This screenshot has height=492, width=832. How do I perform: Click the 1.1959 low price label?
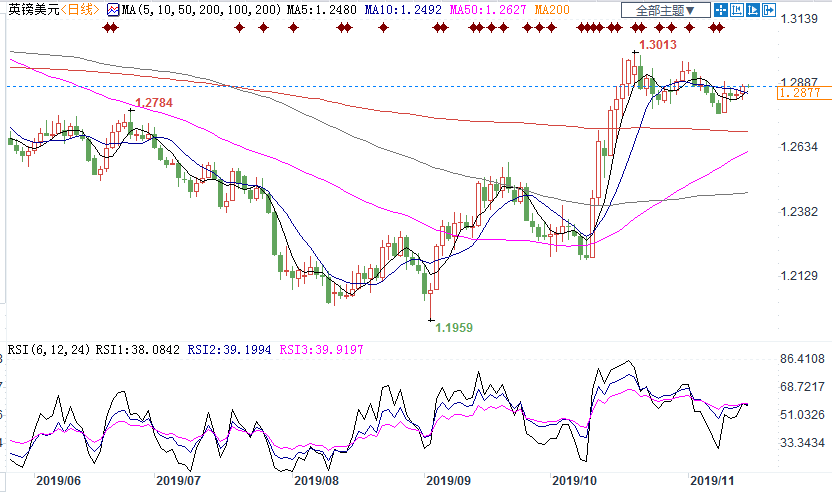tap(454, 327)
